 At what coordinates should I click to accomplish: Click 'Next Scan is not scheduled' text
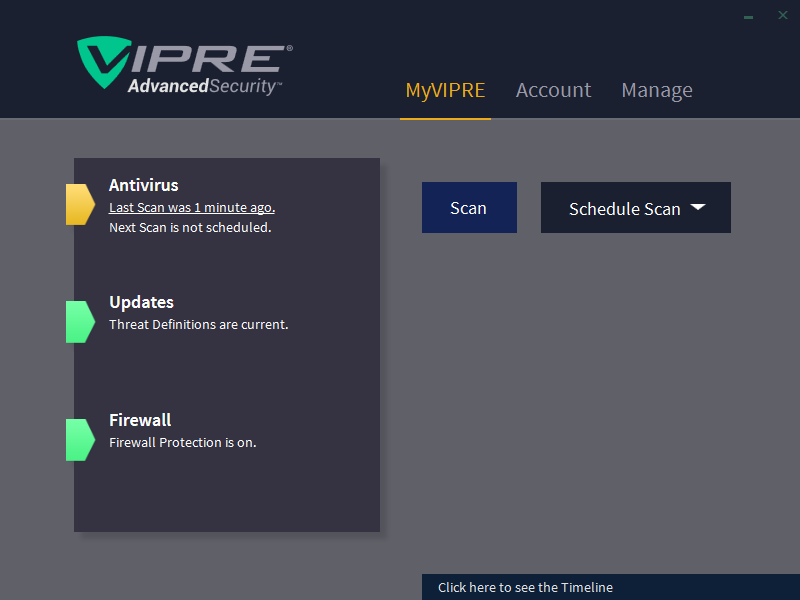(190, 227)
